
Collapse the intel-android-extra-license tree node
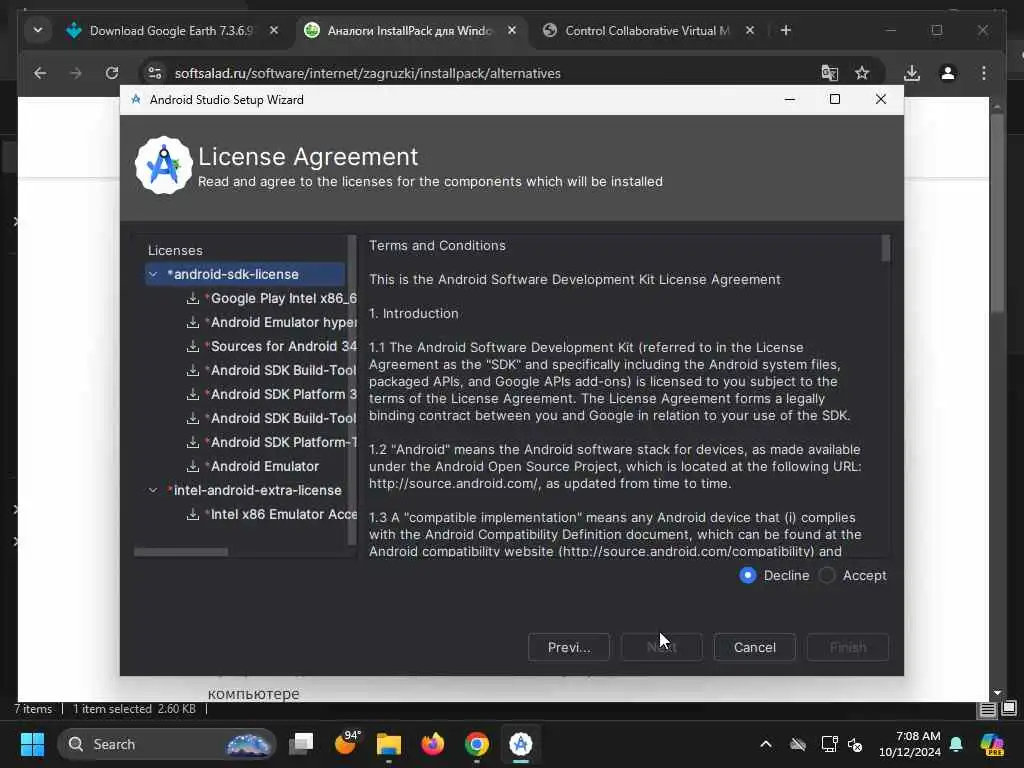[153, 490]
